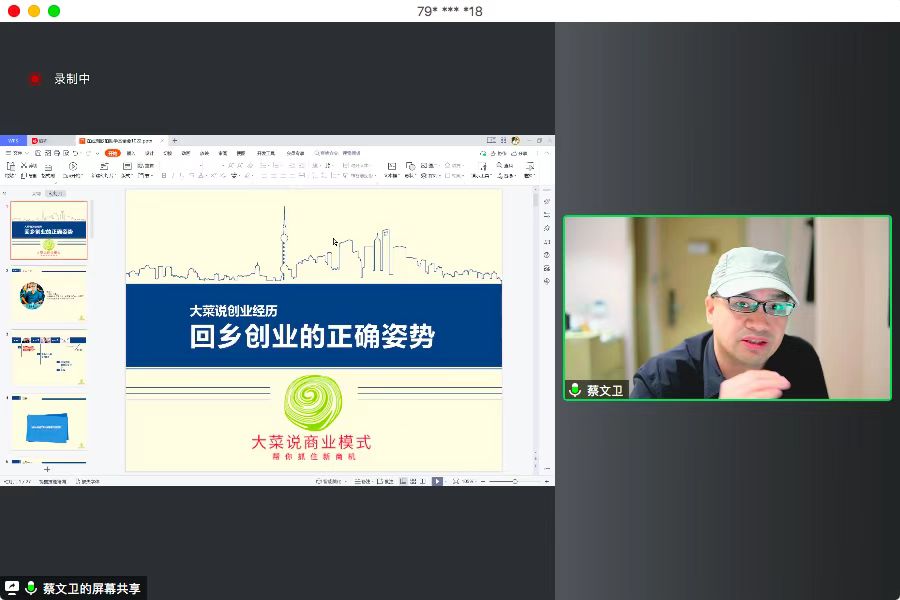Open the 插入 ribbon tab

131,153
